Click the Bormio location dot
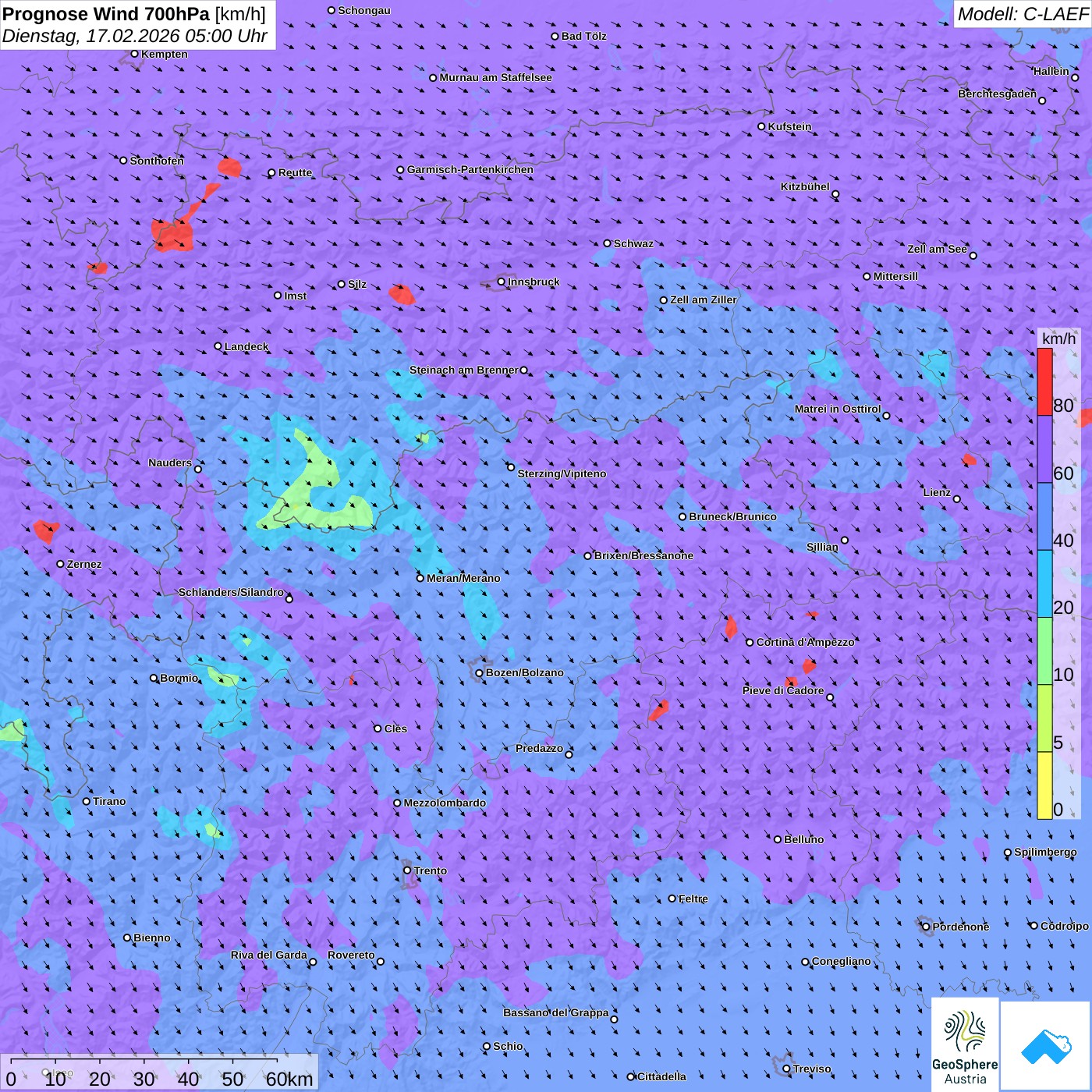The image size is (1092, 1092). click(x=154, y=678)
